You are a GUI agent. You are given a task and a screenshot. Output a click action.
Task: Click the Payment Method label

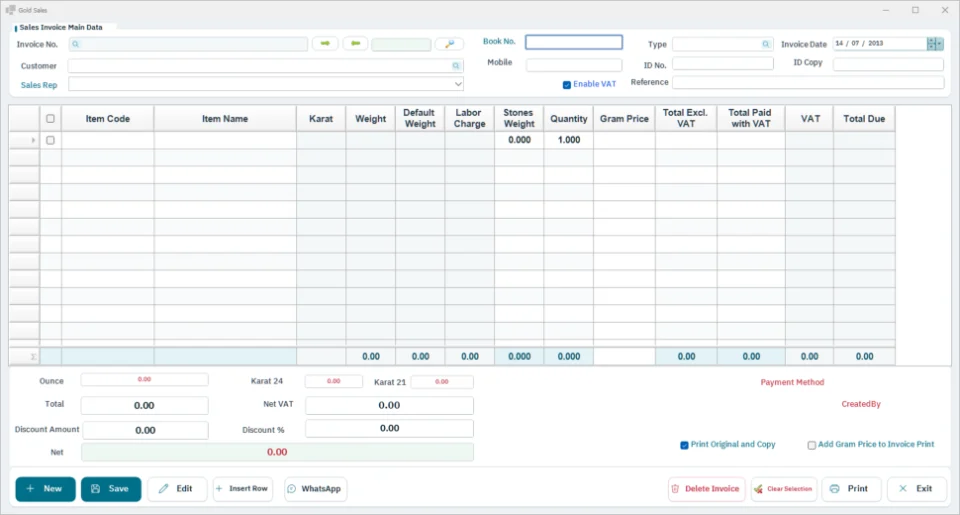tap(792, 382)
